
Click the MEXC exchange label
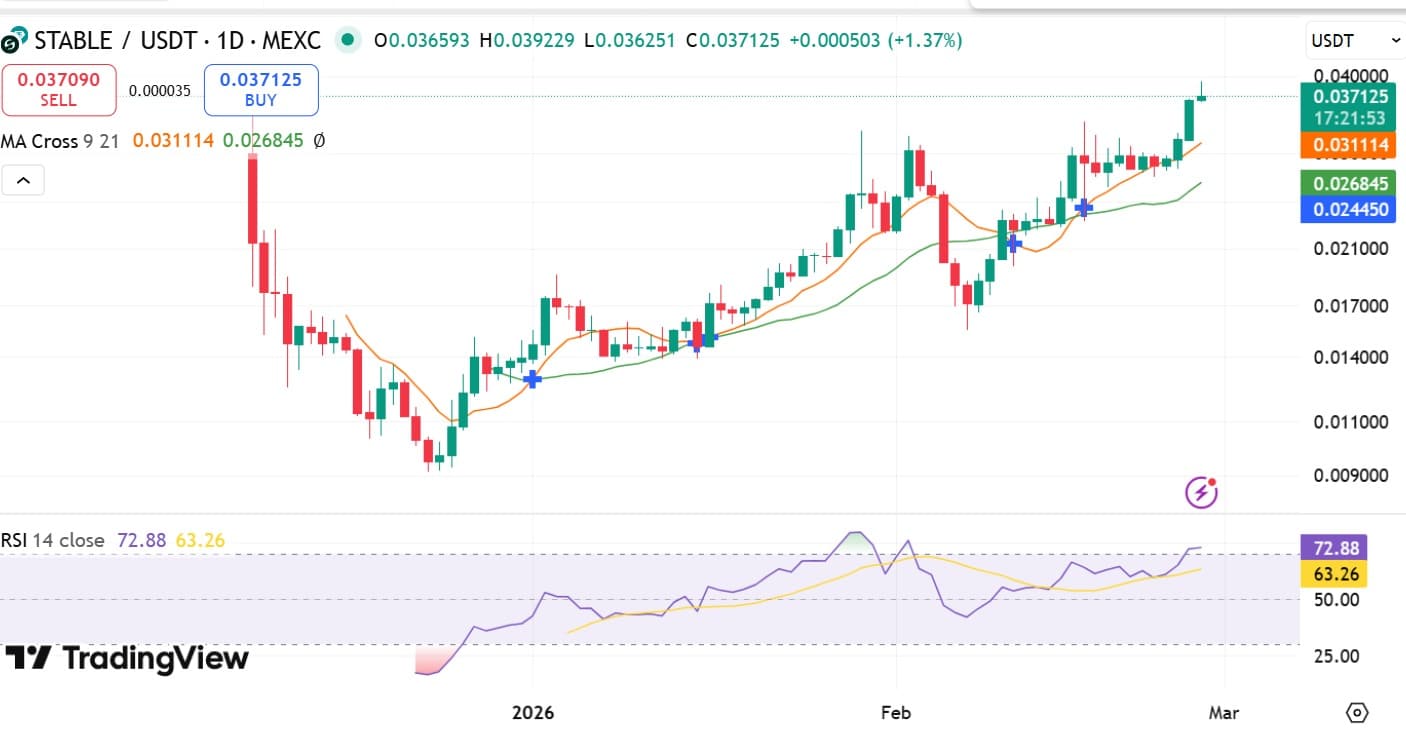pyautogui.click(x=293, y=41)
